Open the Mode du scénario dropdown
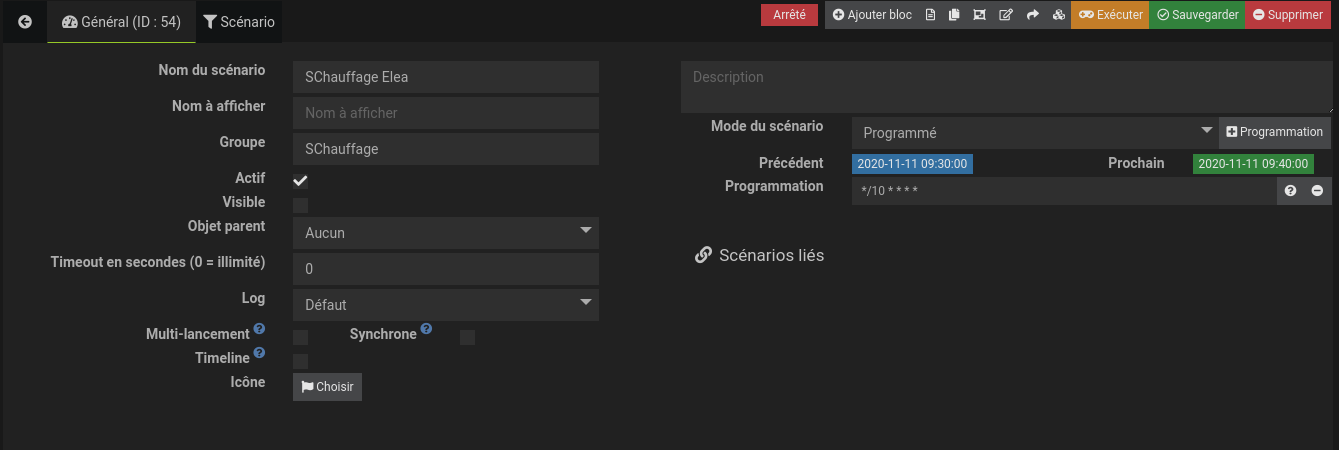Image resolution: width=1339 pixels, height=450 pixels. tap(1034, 133)
